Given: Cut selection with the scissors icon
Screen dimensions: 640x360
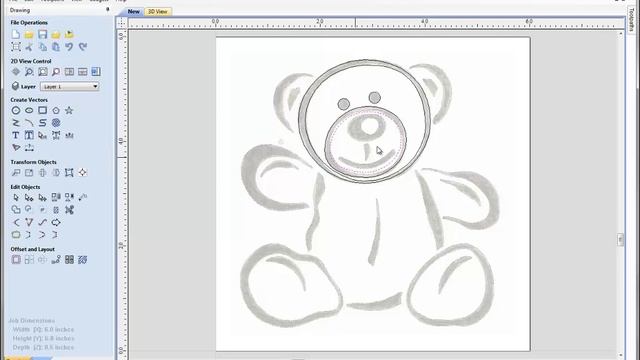Looking at the screenshot, I should [29, 47].
